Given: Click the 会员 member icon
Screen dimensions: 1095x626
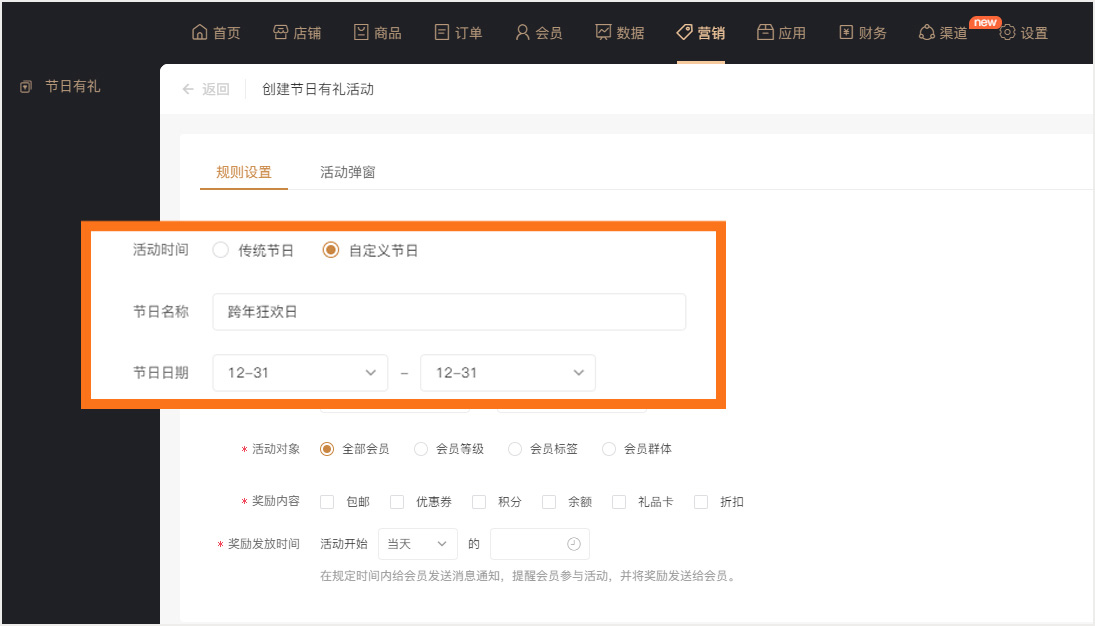Looking at the screenshot, I should click(x=522, y=33).
